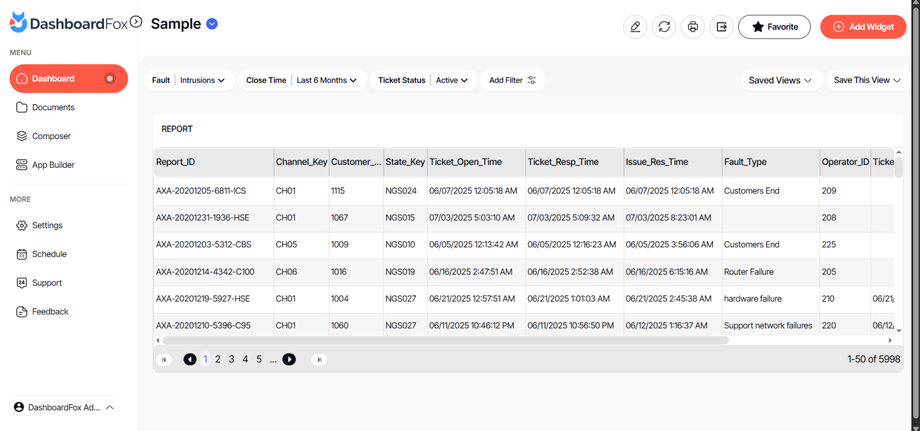Open Documents in the sidebar menu
This screenshot has width=920, height=431.
(x=53, y=107)
